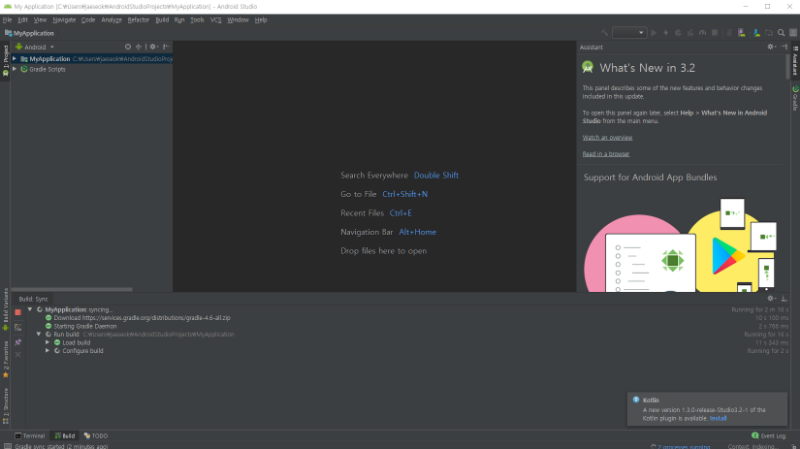
Task: Open the Refactor menu
Action: [x=138, y=20]
